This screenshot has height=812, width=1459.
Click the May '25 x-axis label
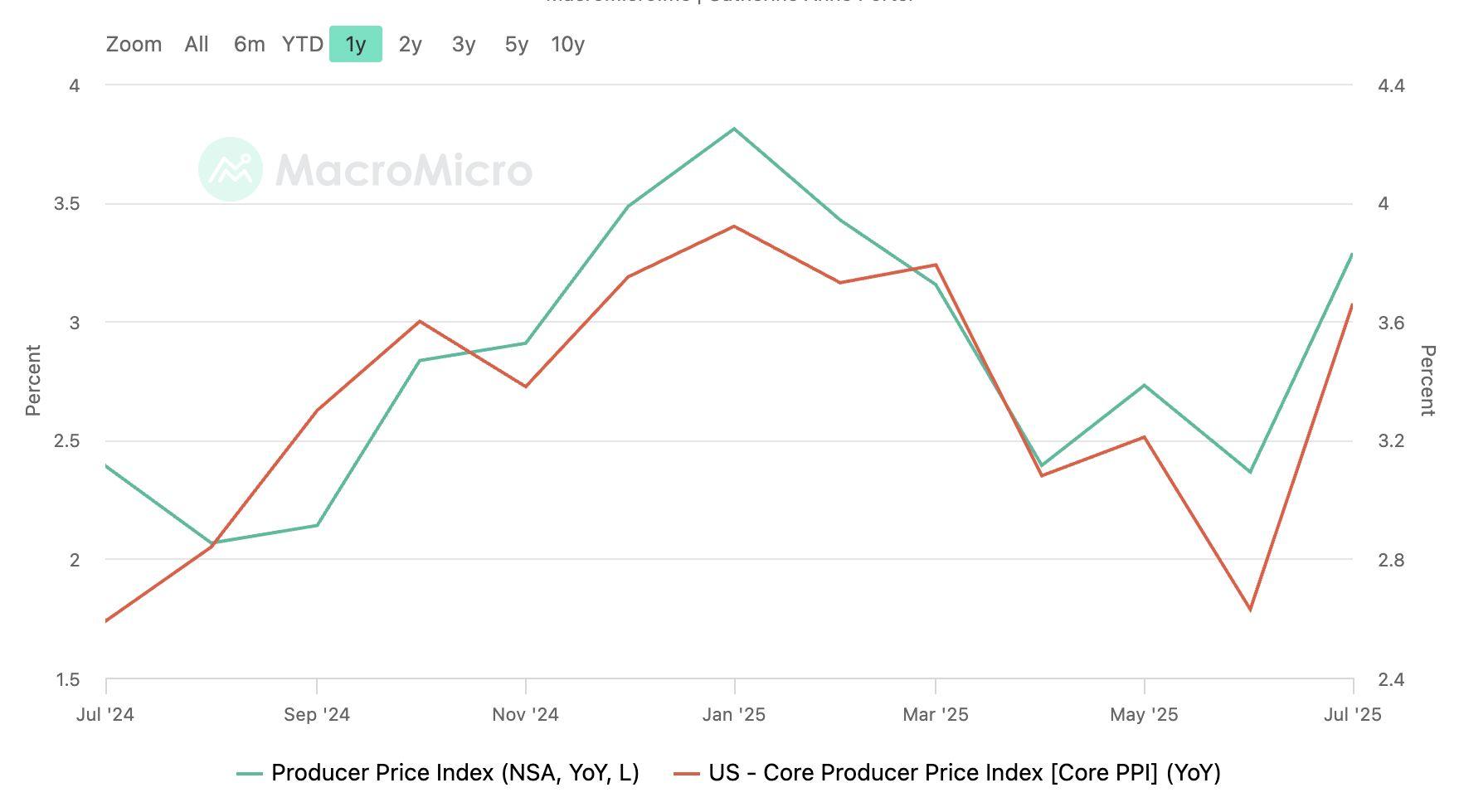(1144, 714)
